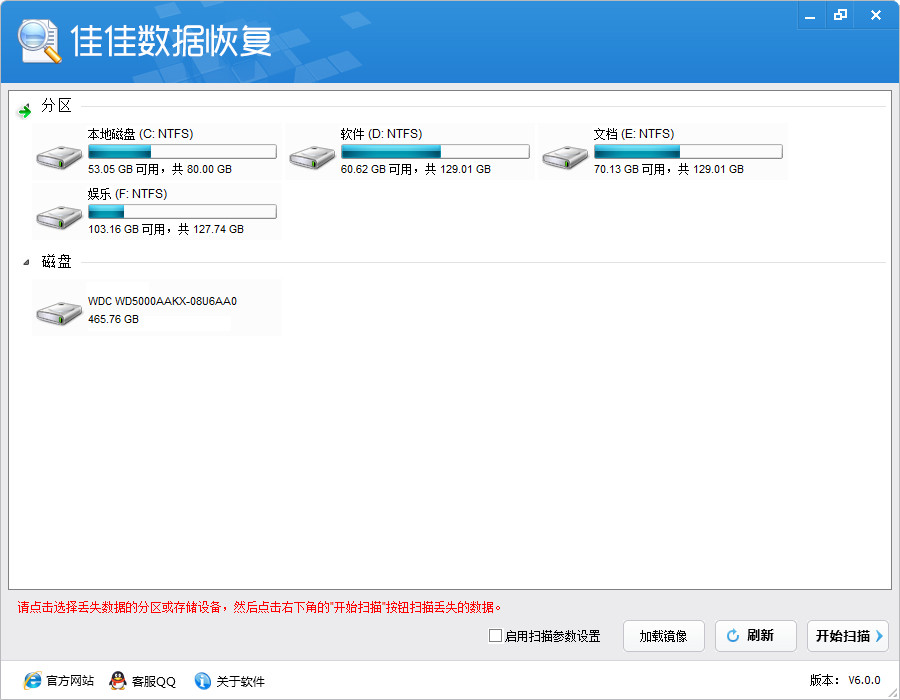900x700 pixels.
Task: Open the 关于软件 about dialog
Action: (238, 680)
